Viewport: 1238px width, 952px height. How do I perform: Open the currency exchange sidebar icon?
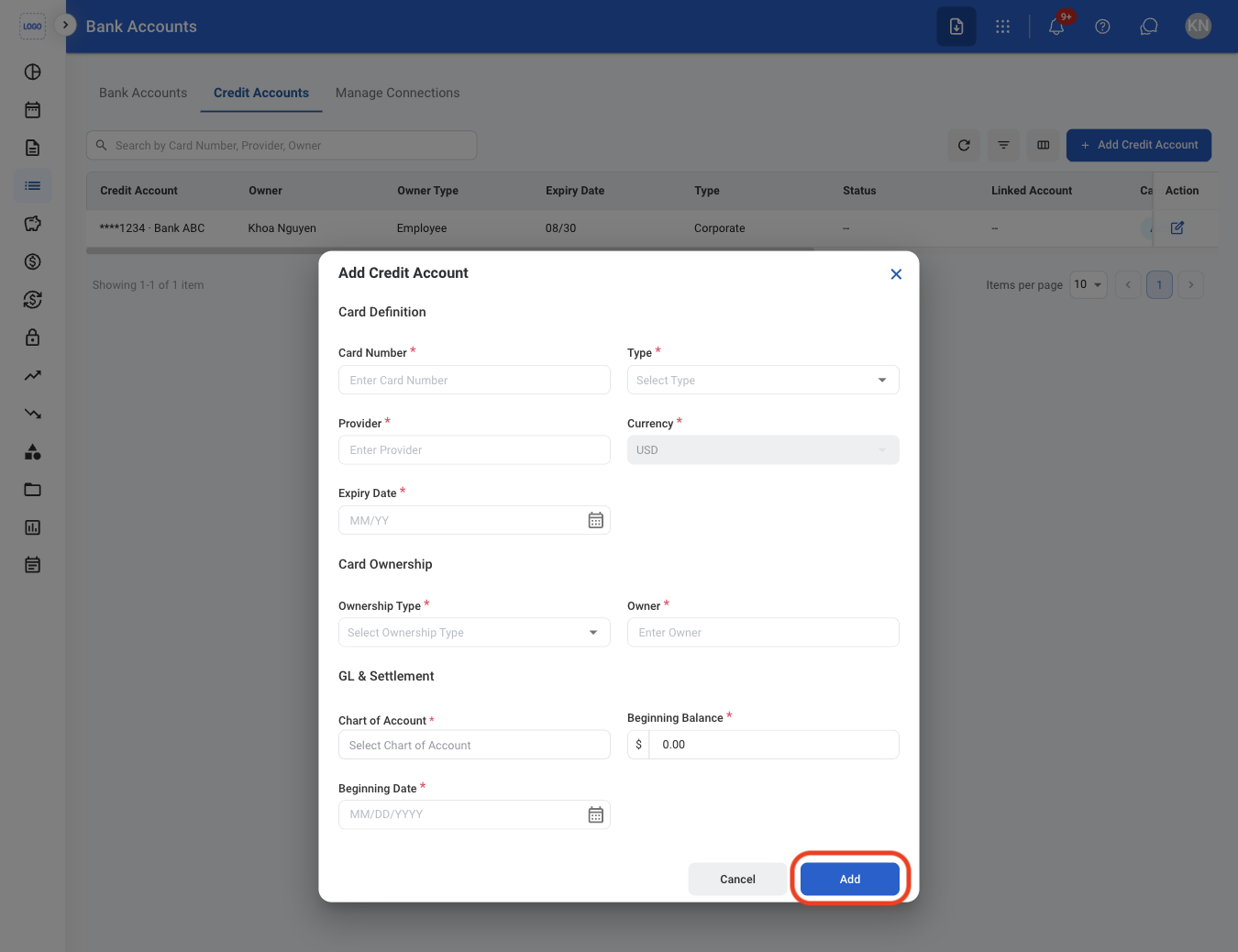[32, 300]
